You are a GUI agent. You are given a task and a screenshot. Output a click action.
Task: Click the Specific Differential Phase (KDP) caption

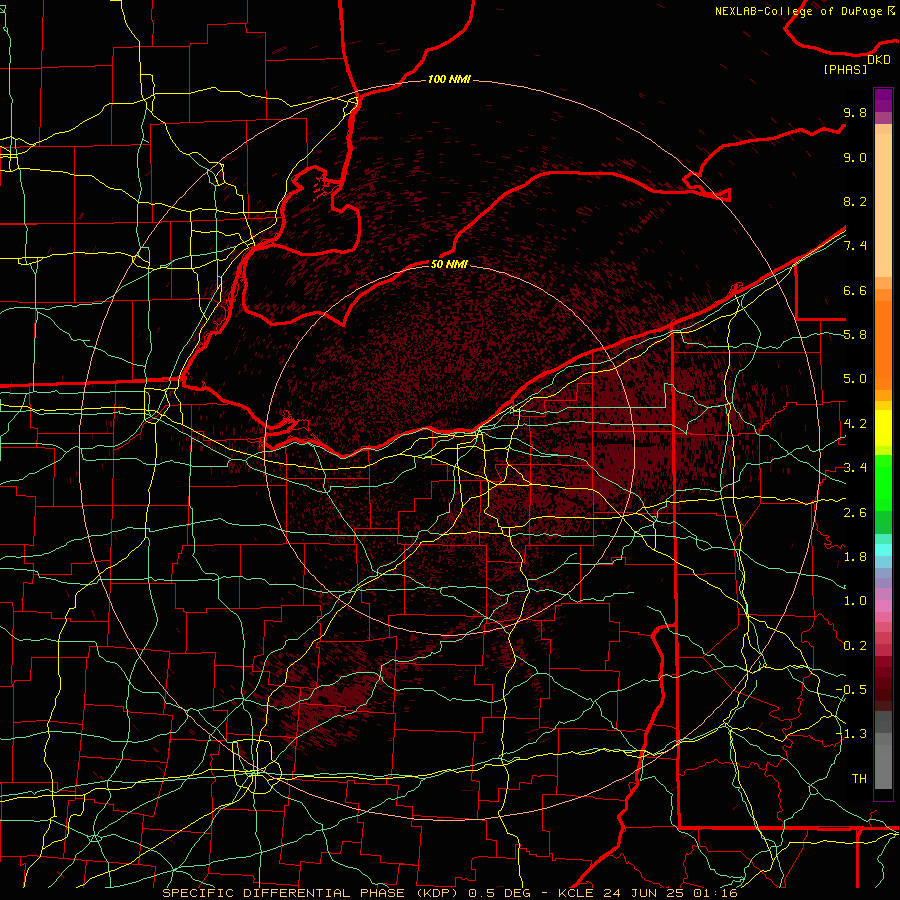(x=312, y=893)
